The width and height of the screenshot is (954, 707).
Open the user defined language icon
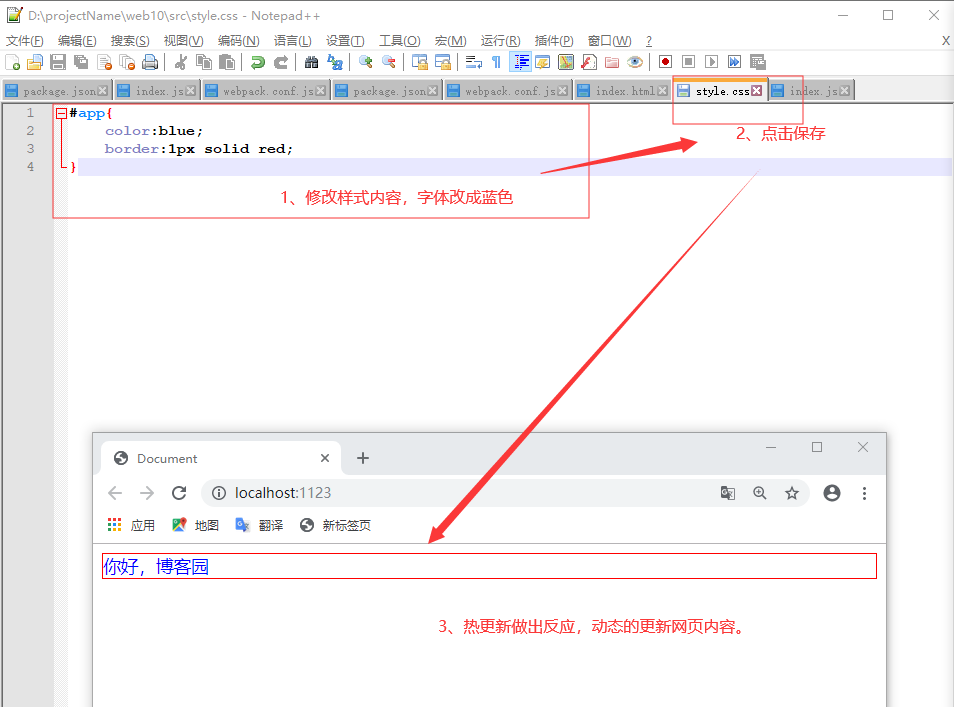pyautogui.click(x=543, y=62)
